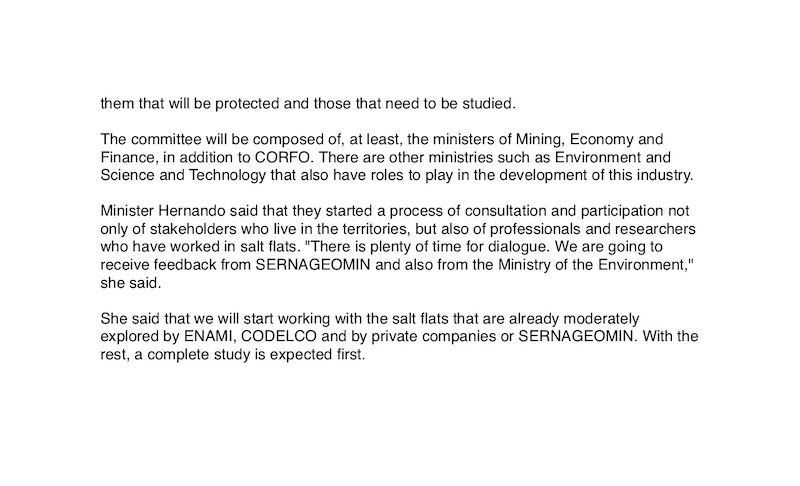Click the word "industry" ending the second paragraph

(x=666, y=178)
